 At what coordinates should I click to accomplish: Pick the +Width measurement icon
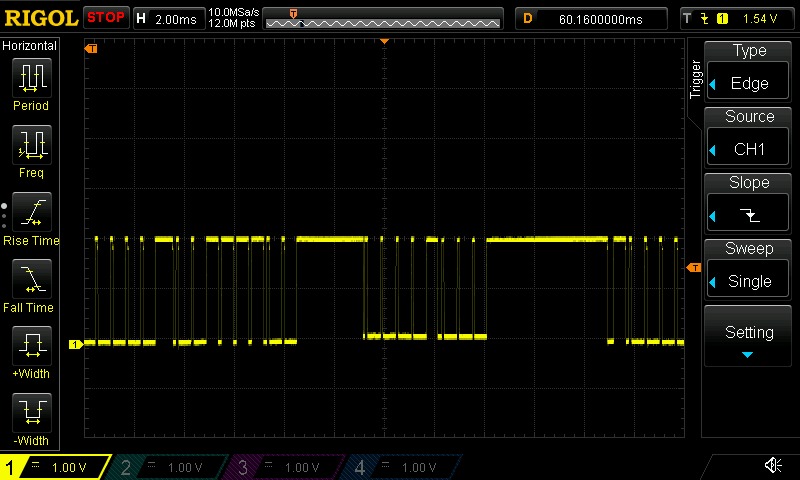[x=30, y=347]
